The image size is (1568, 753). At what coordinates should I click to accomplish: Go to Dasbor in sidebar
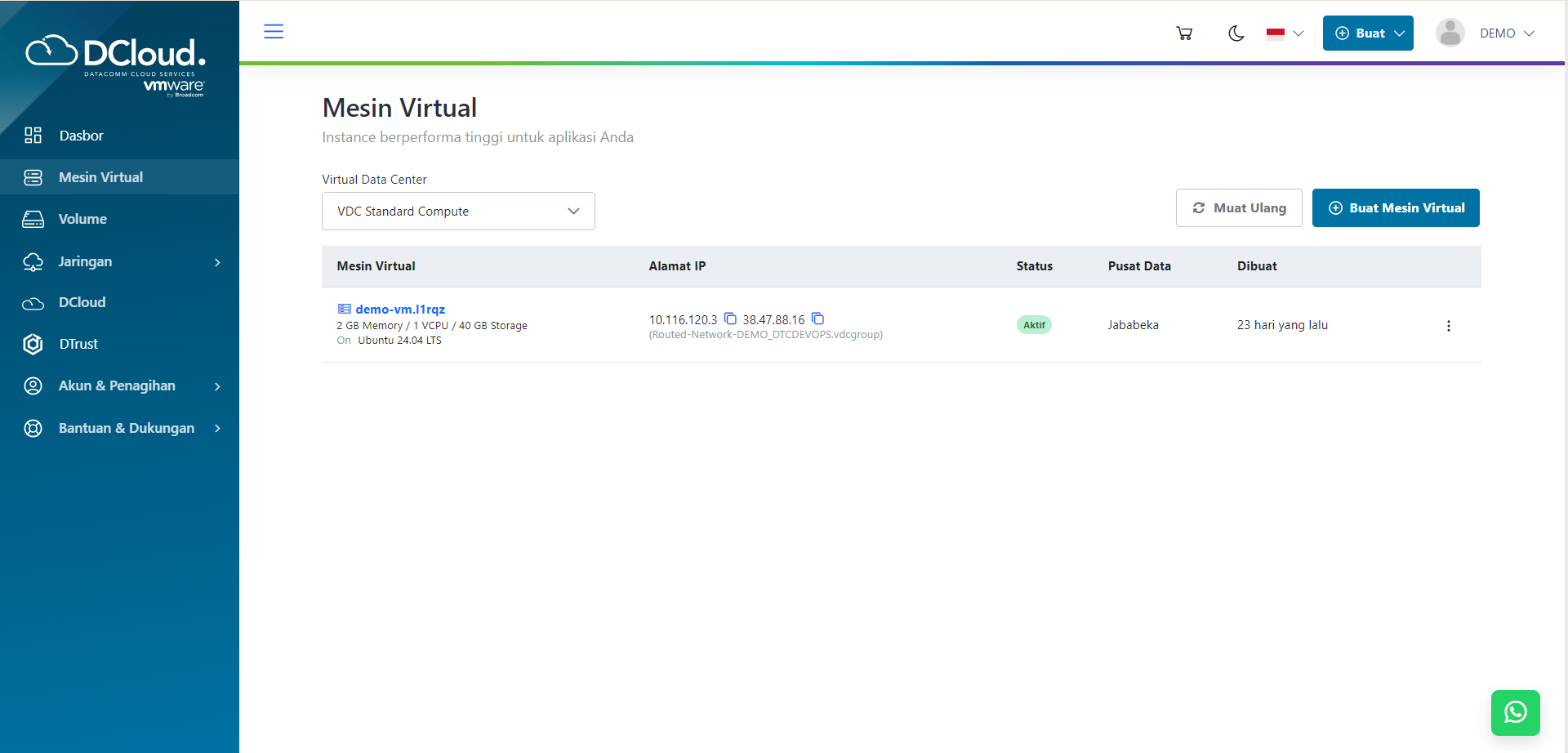tap(81, 136)
